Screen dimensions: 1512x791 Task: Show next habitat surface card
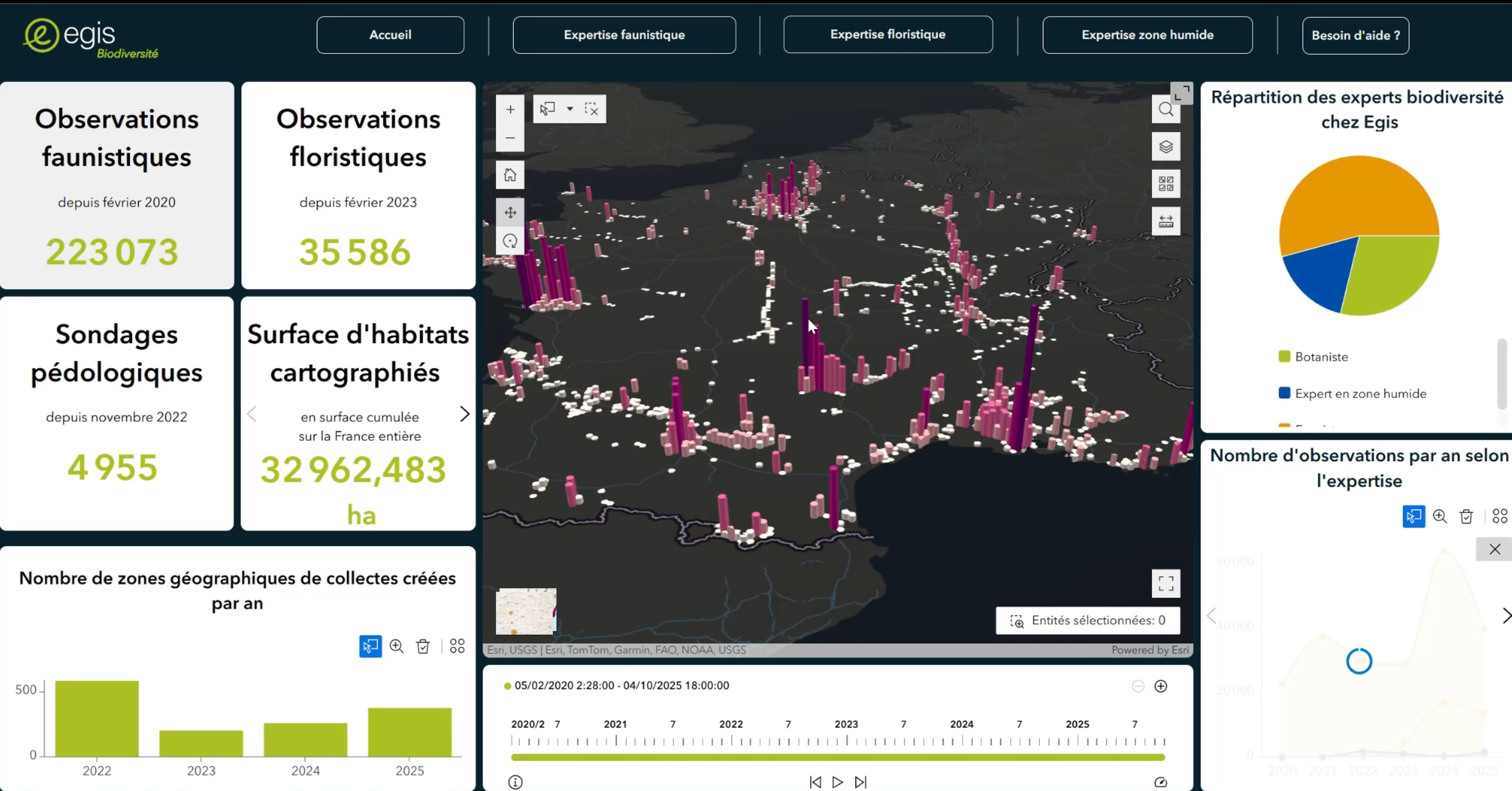tap(464, 414)
